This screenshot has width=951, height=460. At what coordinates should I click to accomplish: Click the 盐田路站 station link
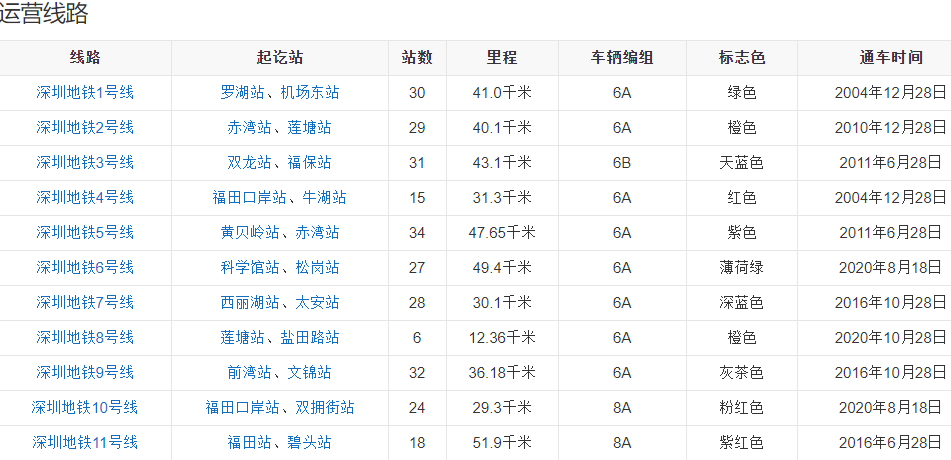(310, 337)
